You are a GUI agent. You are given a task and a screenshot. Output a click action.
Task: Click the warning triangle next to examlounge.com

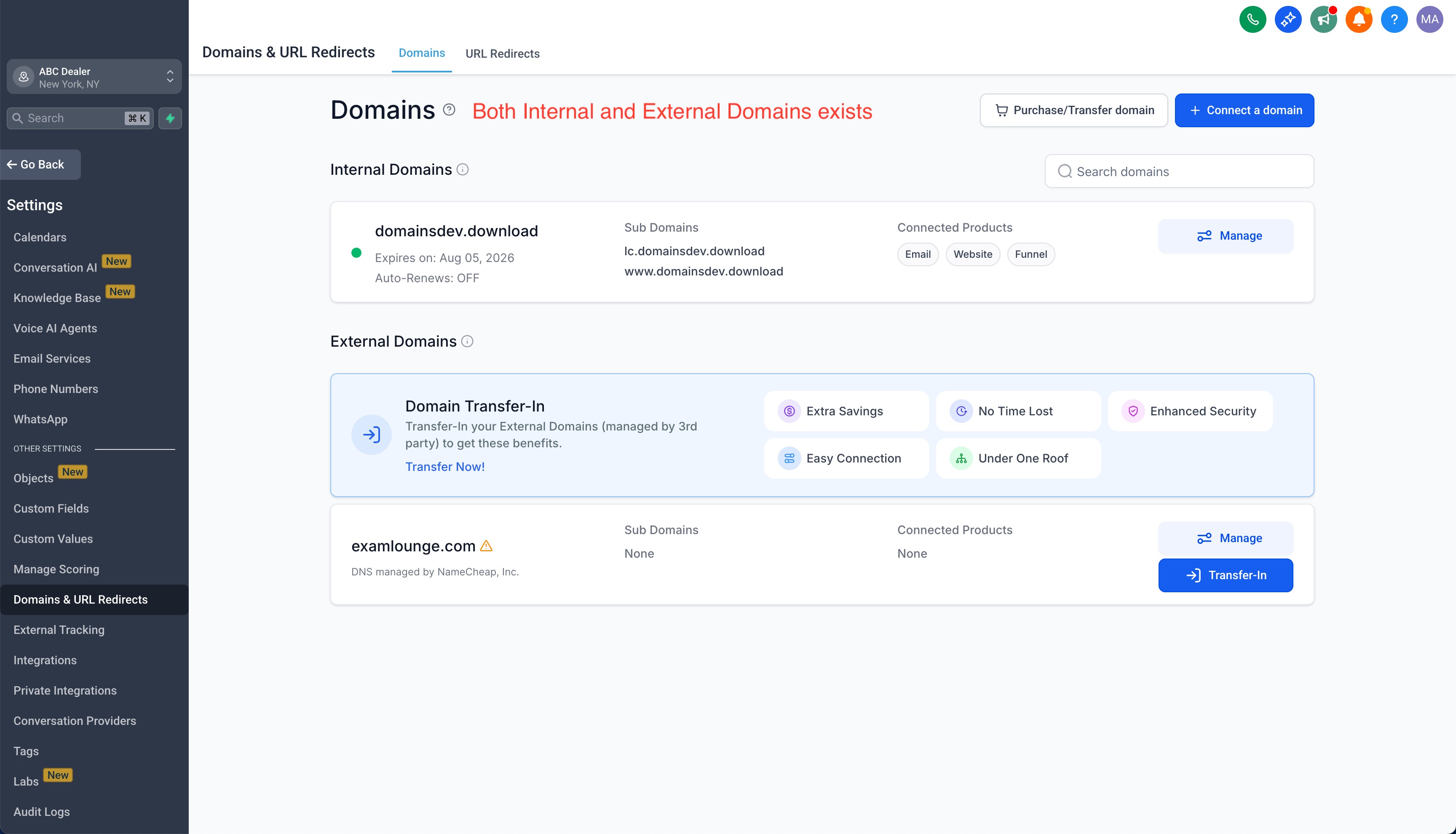(x=486, y=546)
